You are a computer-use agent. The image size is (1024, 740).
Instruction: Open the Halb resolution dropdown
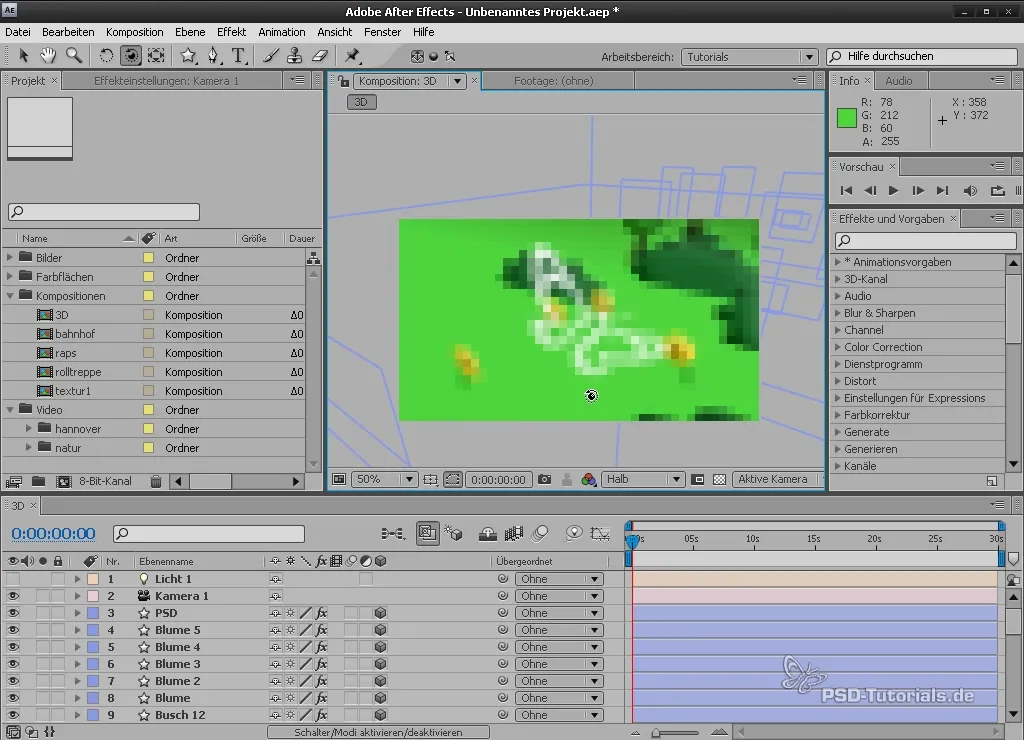tap(643, 479)
